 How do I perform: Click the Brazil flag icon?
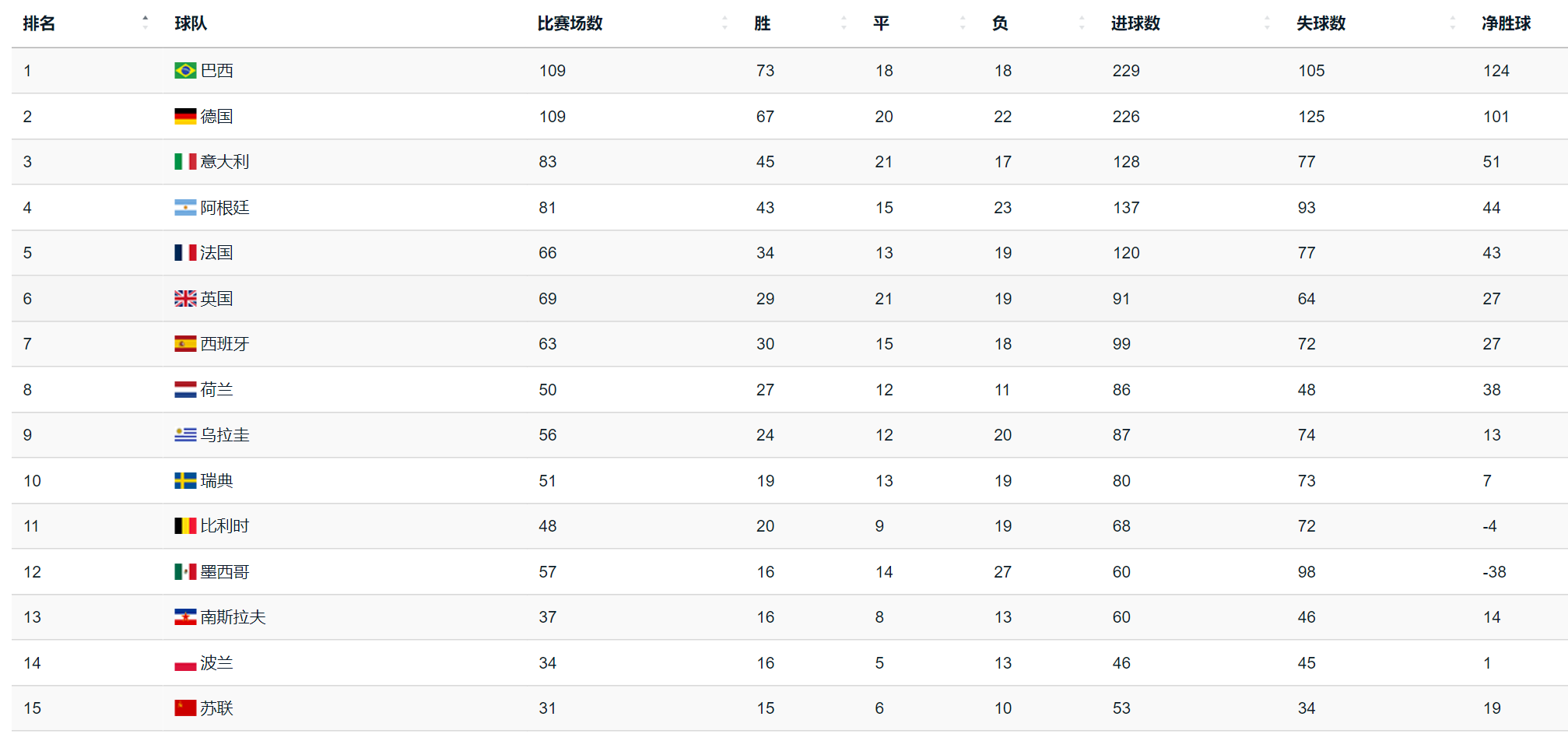click(185, 71)
